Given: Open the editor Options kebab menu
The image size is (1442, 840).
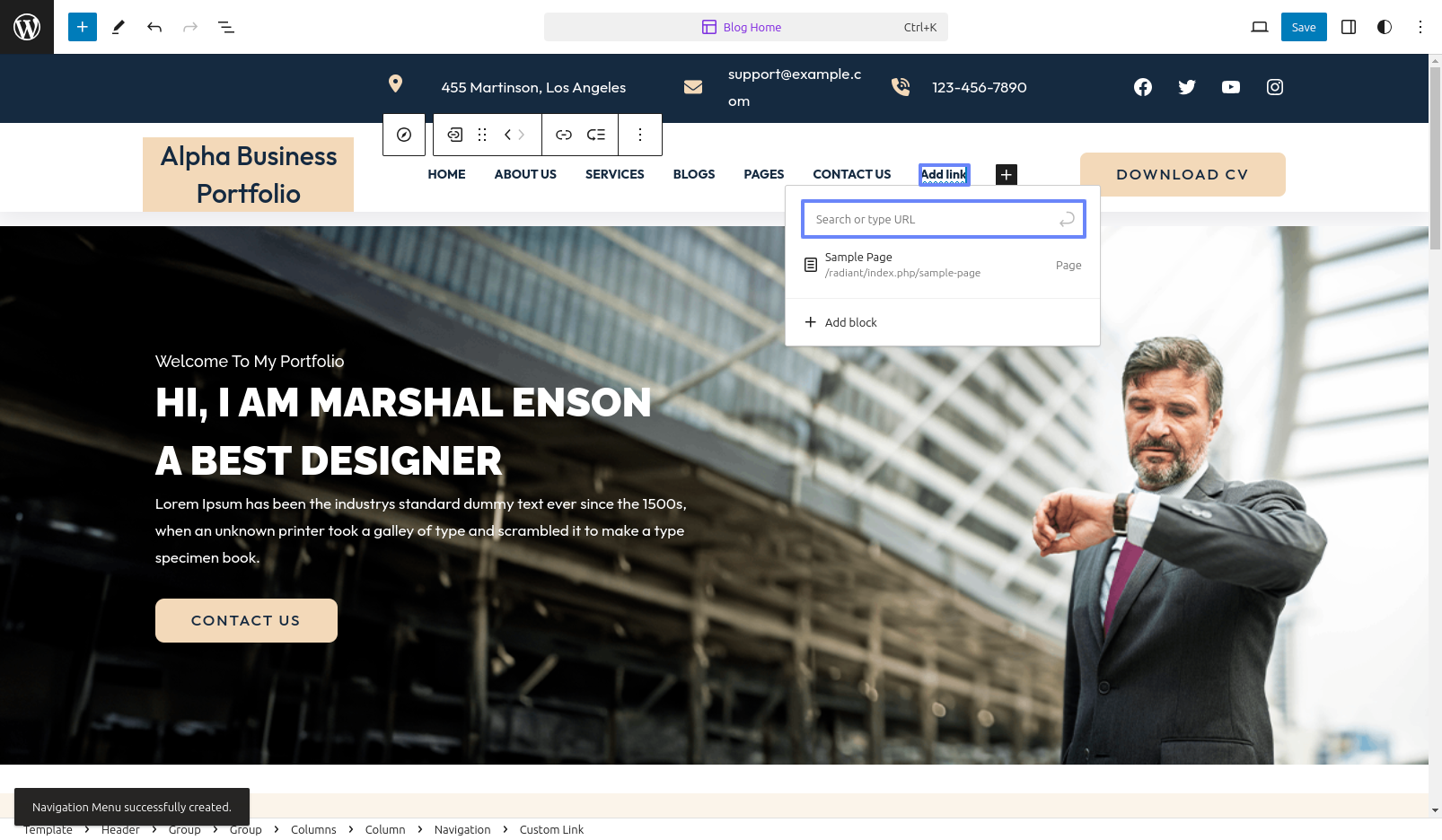Looking at the screenshot, I should (1420, 27).
